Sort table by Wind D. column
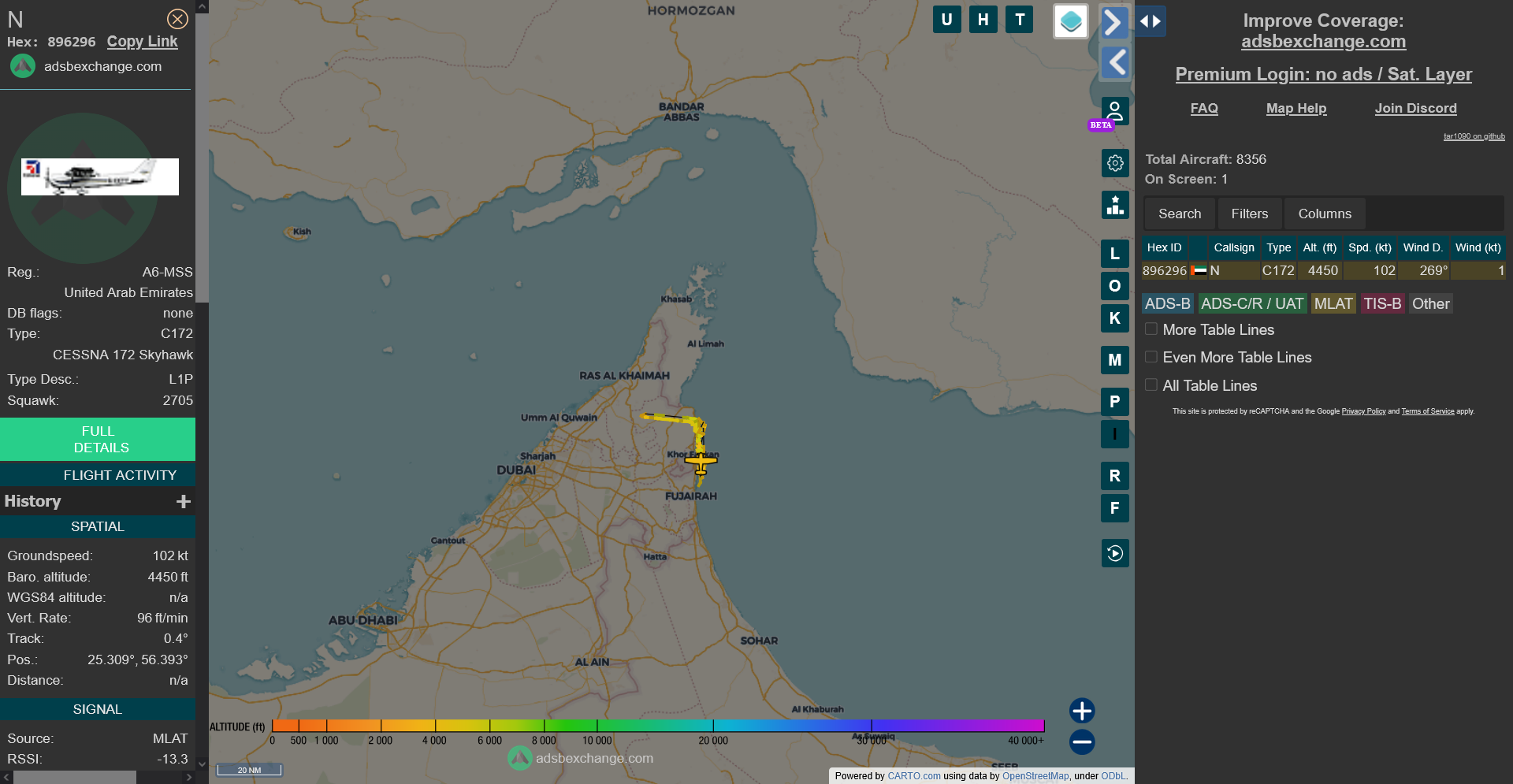 [1423, 247]
